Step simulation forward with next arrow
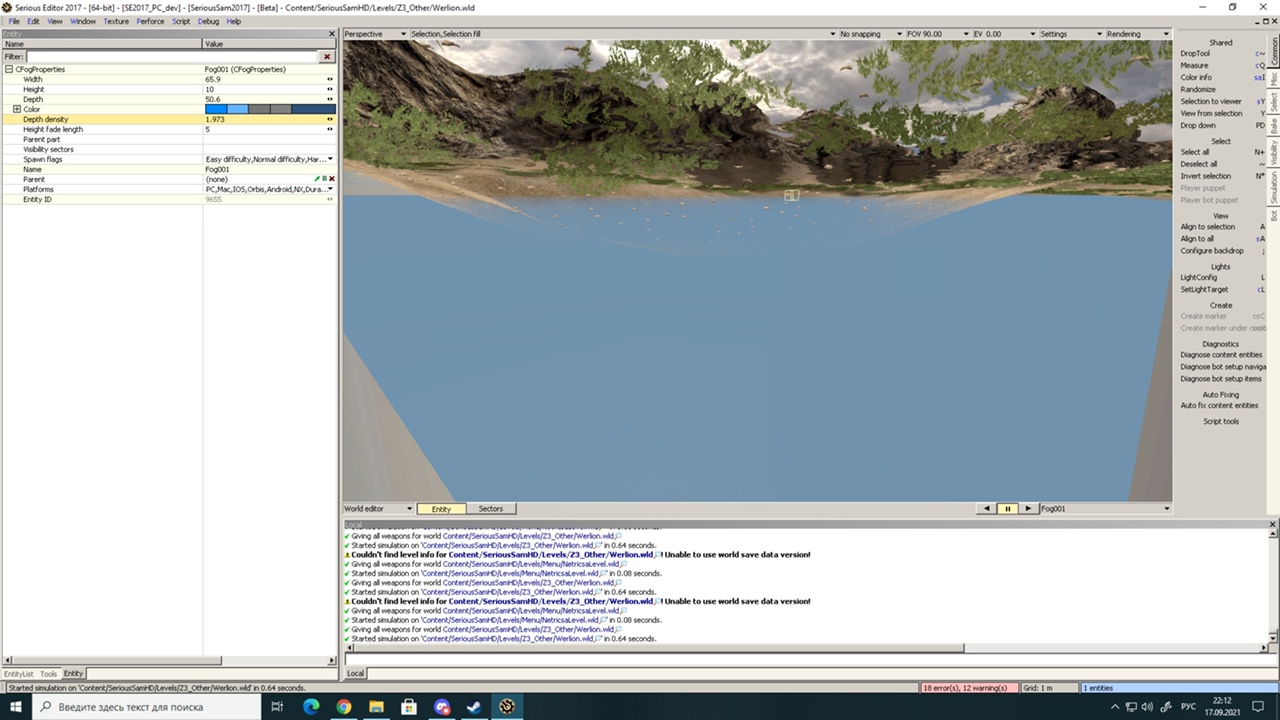1280x720 pixels. coord(1028,509)
